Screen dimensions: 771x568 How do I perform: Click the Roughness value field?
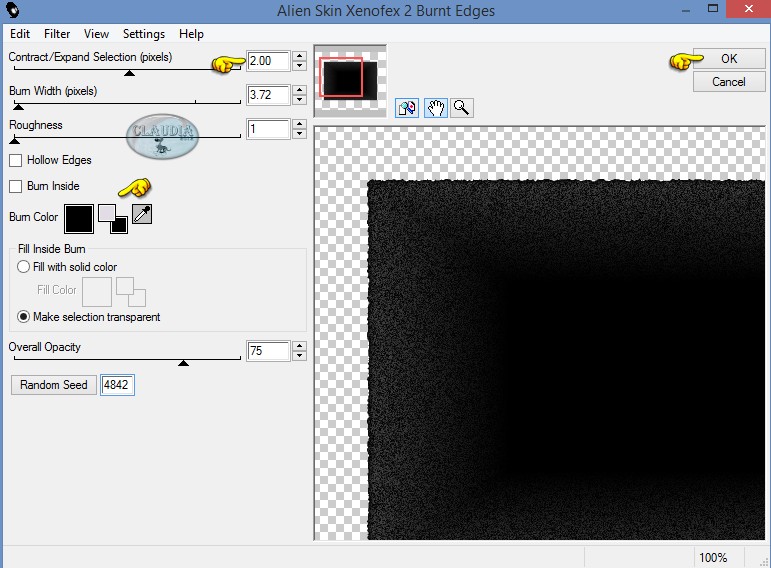click(x=268, y=129)
